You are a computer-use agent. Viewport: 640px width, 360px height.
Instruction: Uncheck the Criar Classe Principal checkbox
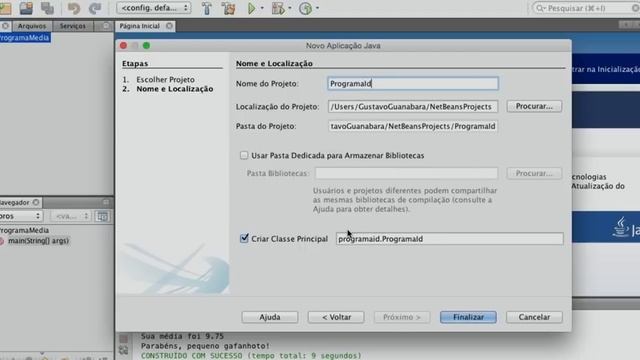[x=244, y=238]
